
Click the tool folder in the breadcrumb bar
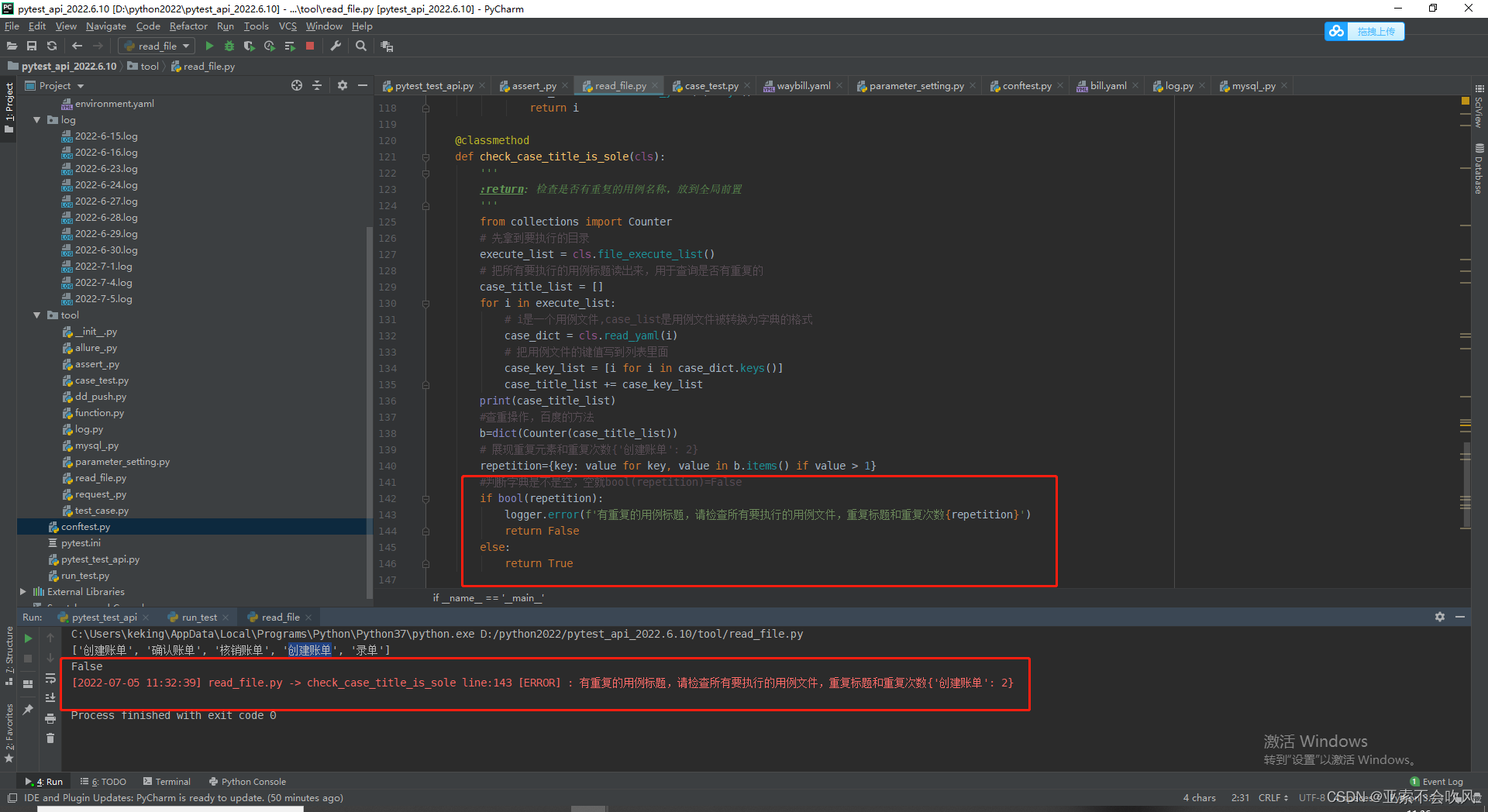click(143, 67)
